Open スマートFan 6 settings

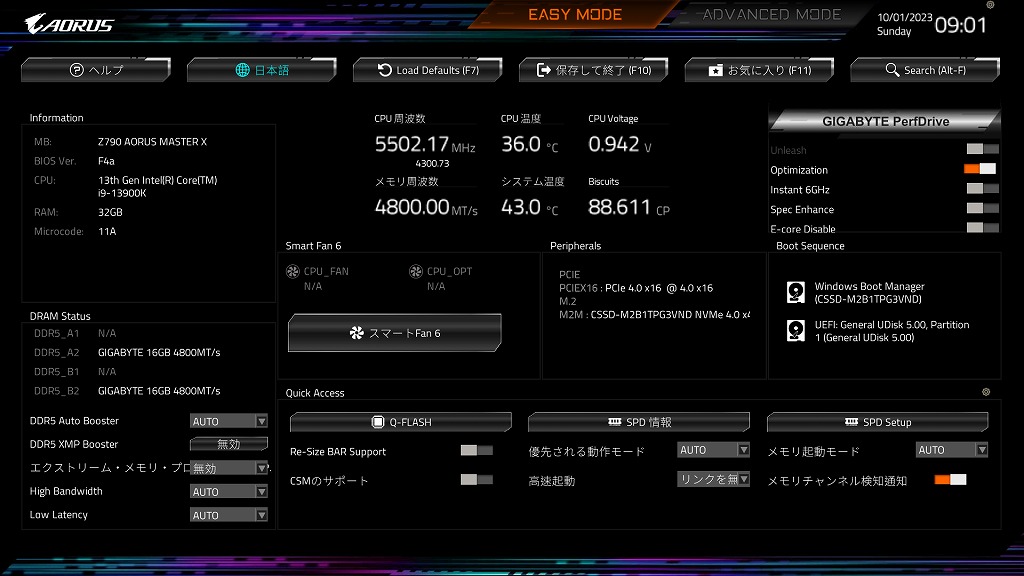(394, 333)
